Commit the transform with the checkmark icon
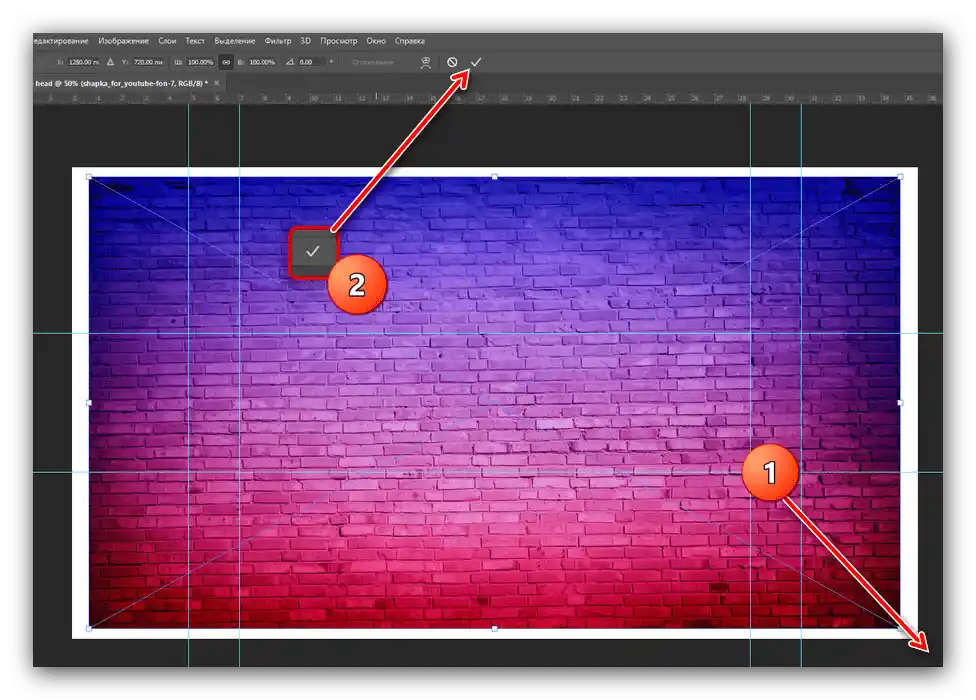 coord(476,62)
